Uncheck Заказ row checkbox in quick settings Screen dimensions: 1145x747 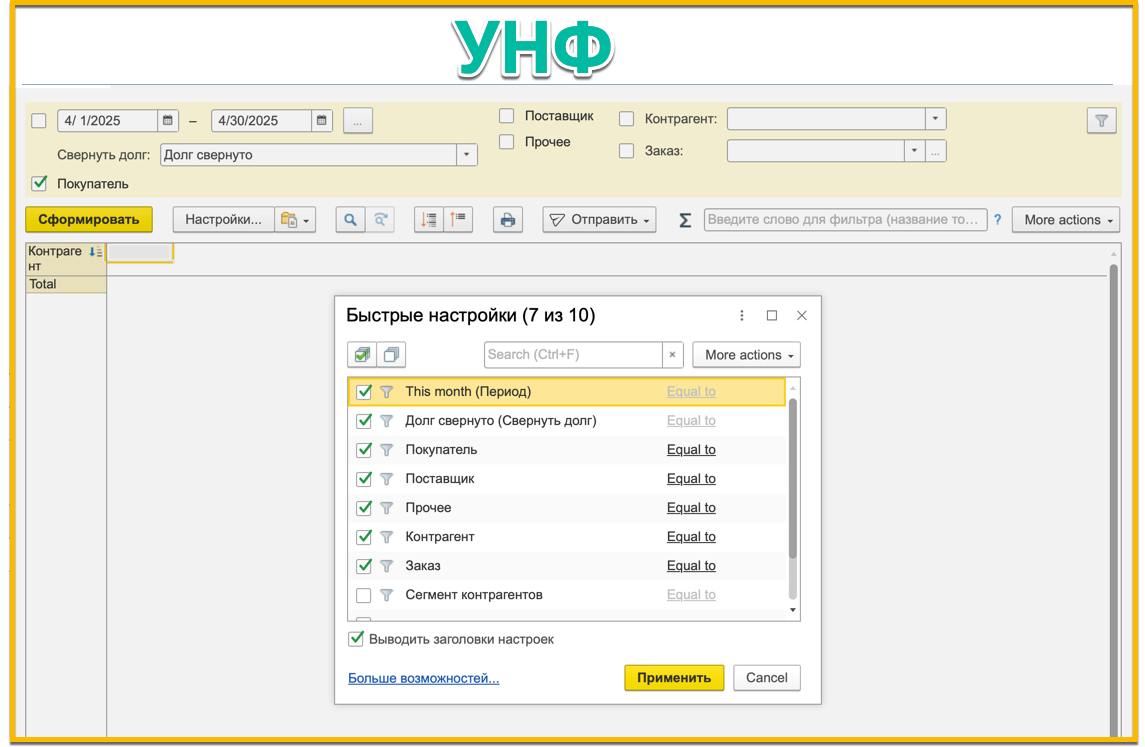(x=364, y=566)
